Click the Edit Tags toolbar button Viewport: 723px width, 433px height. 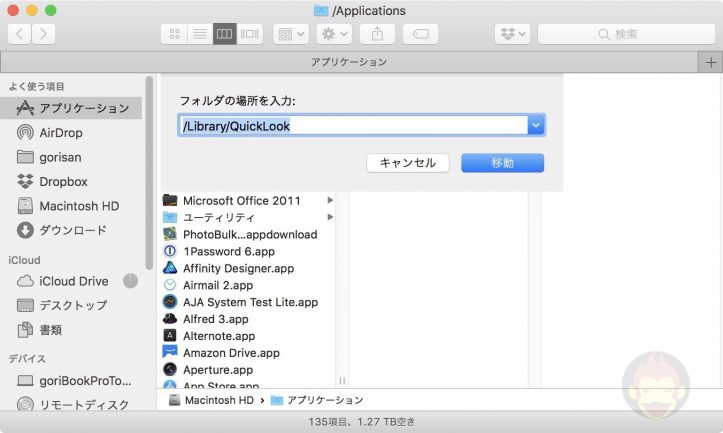coord(420,34)
